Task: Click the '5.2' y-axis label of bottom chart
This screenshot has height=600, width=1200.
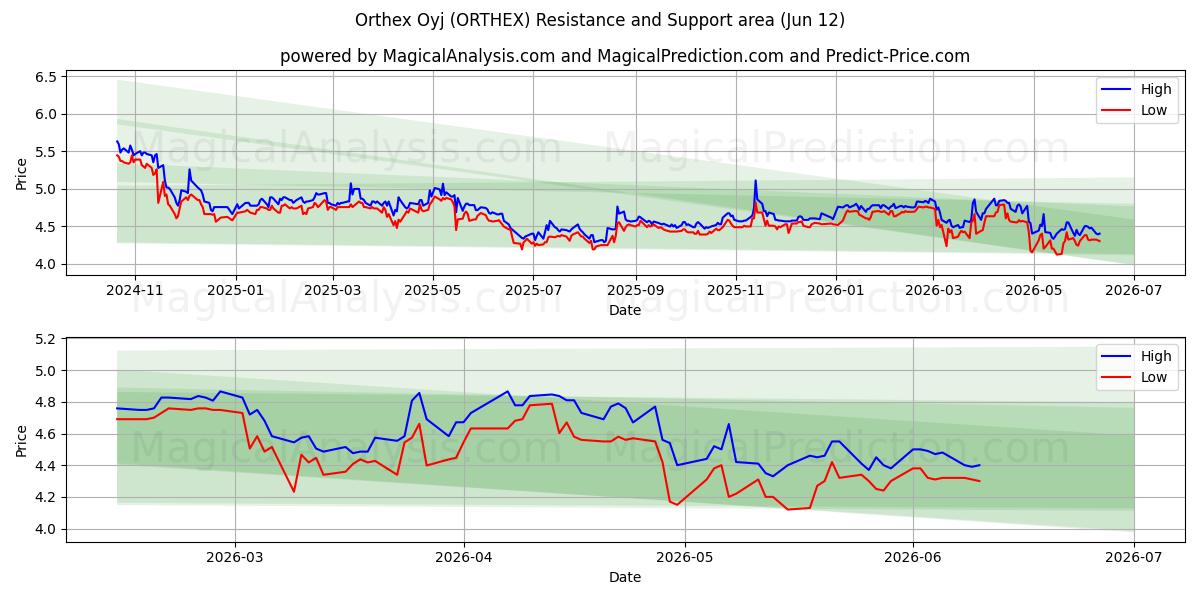Action: [48, 339]
